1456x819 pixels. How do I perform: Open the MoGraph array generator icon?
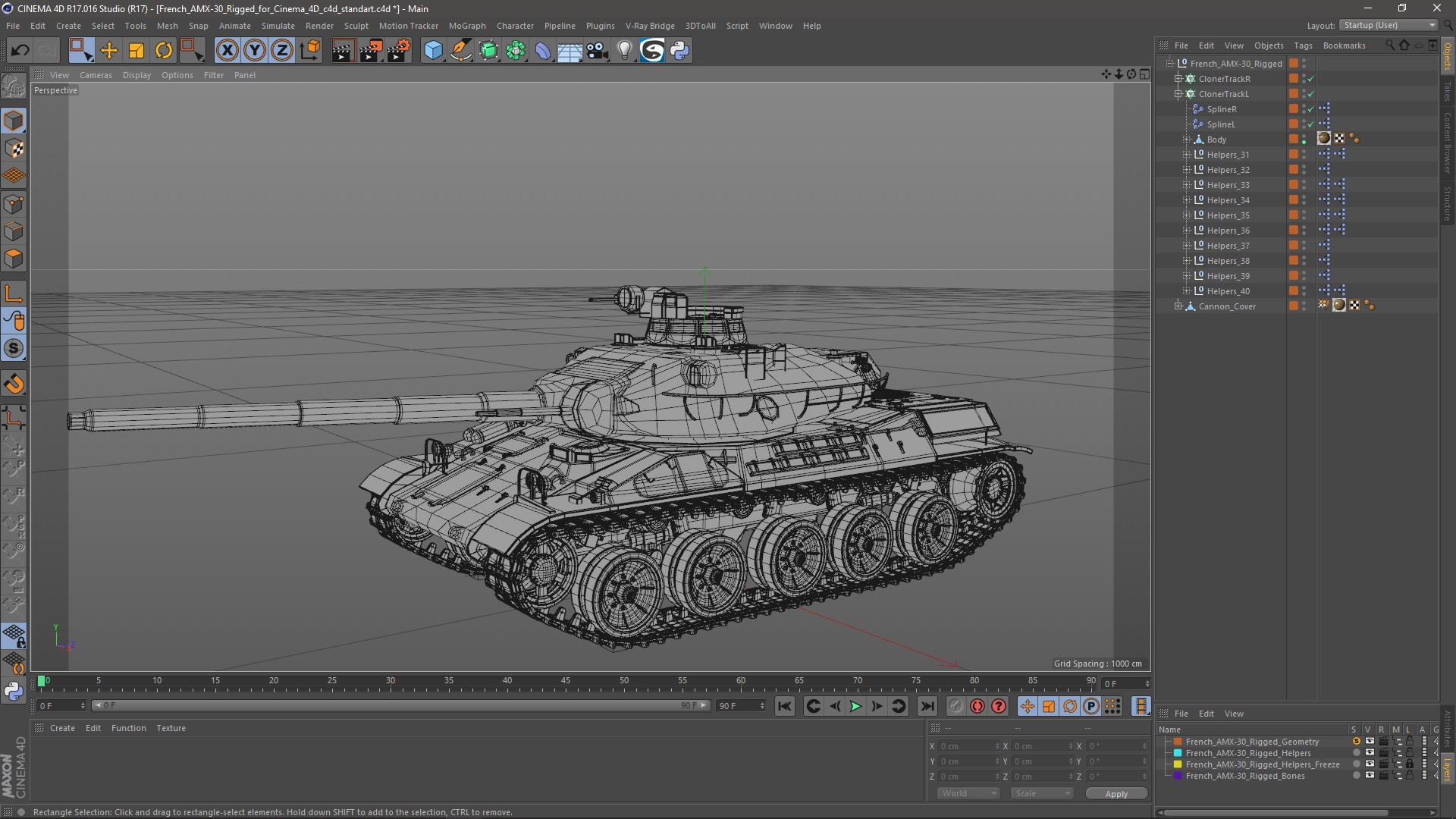(x=516, y=51)
